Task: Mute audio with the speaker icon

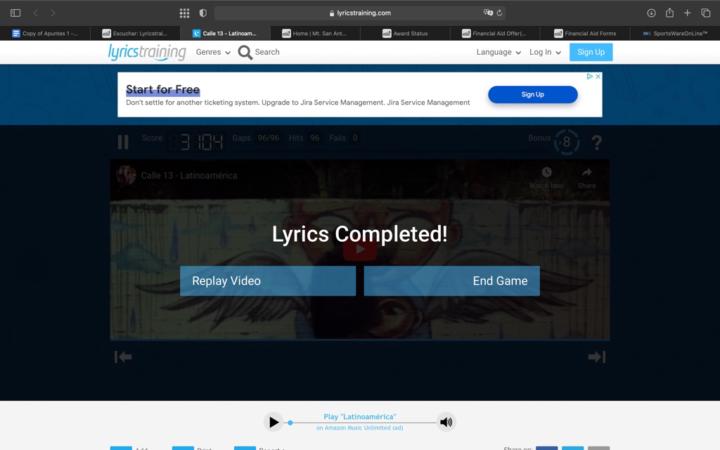Action: (x=446, y=422)
